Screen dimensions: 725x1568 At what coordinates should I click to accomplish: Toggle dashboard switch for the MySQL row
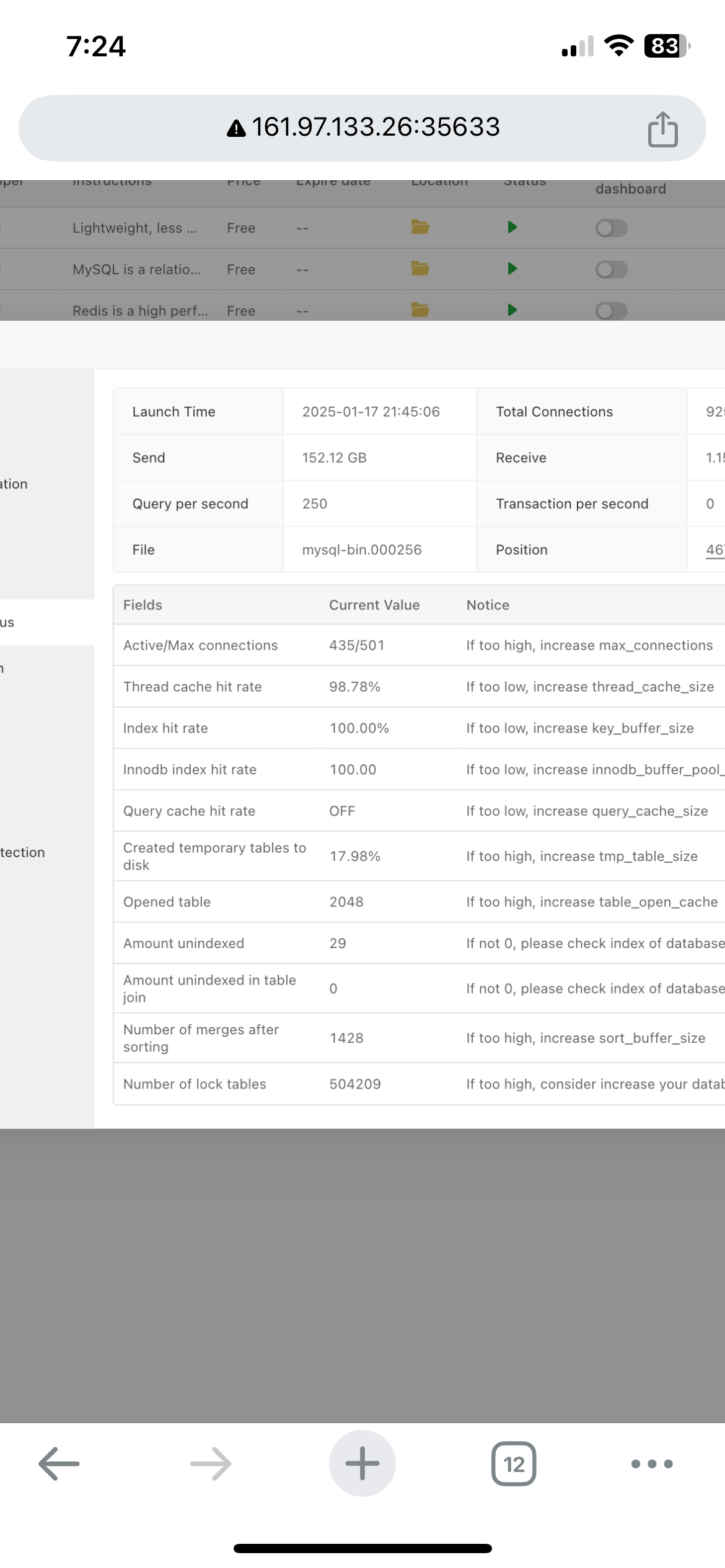tap(612, 270)
